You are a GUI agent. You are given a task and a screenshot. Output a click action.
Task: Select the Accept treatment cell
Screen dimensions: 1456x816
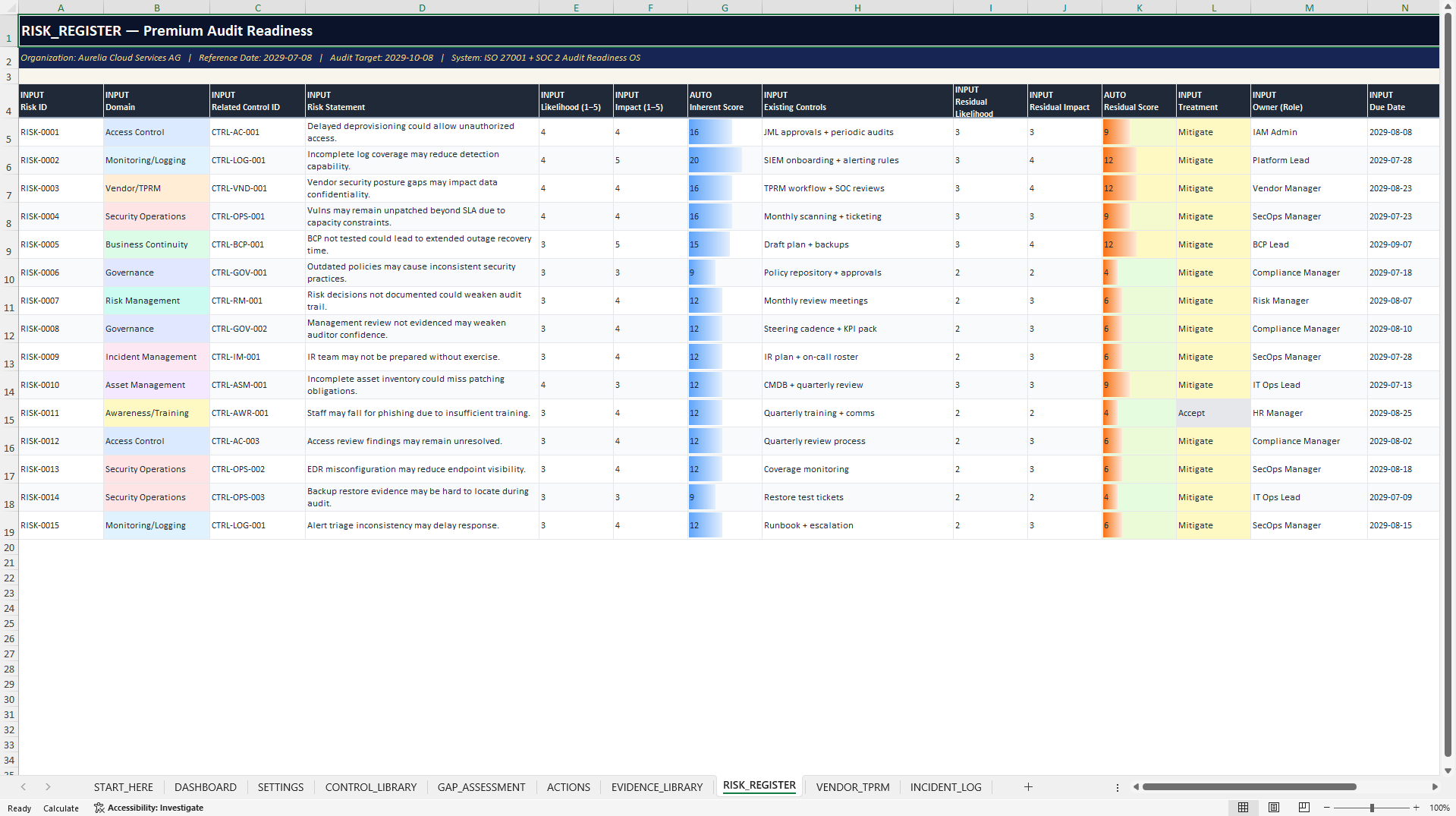[x=1213, y=413]
